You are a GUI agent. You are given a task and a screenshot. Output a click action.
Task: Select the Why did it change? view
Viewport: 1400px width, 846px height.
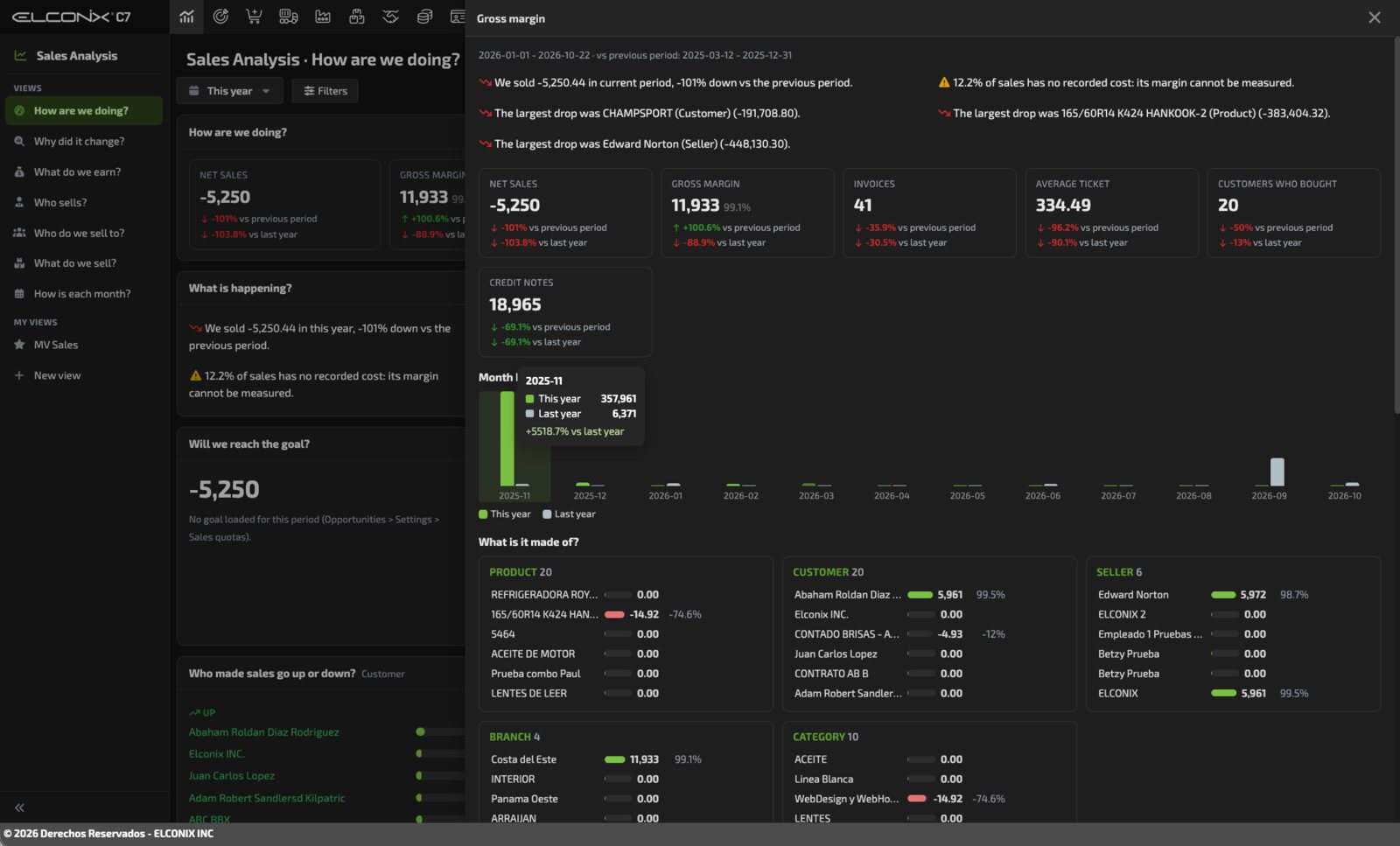click(x=84, y=141)
